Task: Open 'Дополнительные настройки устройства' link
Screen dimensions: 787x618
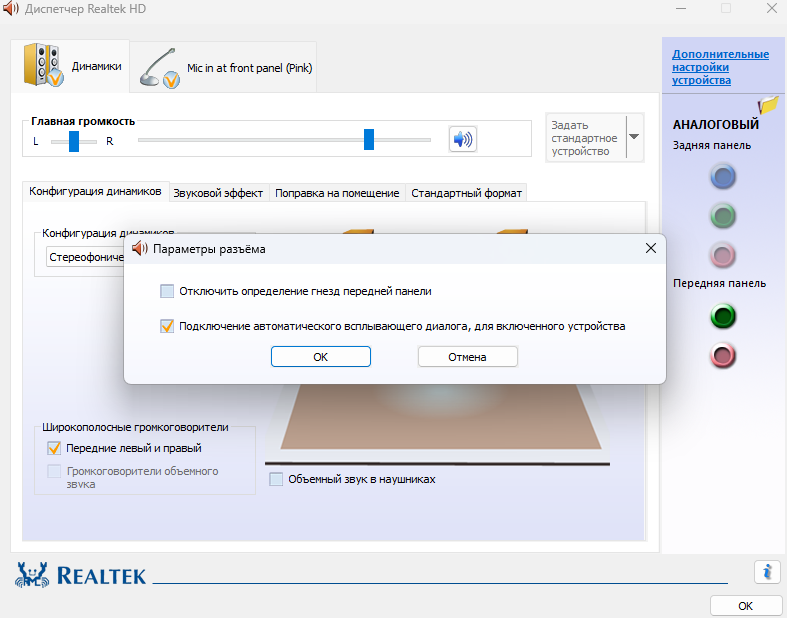Action: pyautogui.click(x=720, y=67)
